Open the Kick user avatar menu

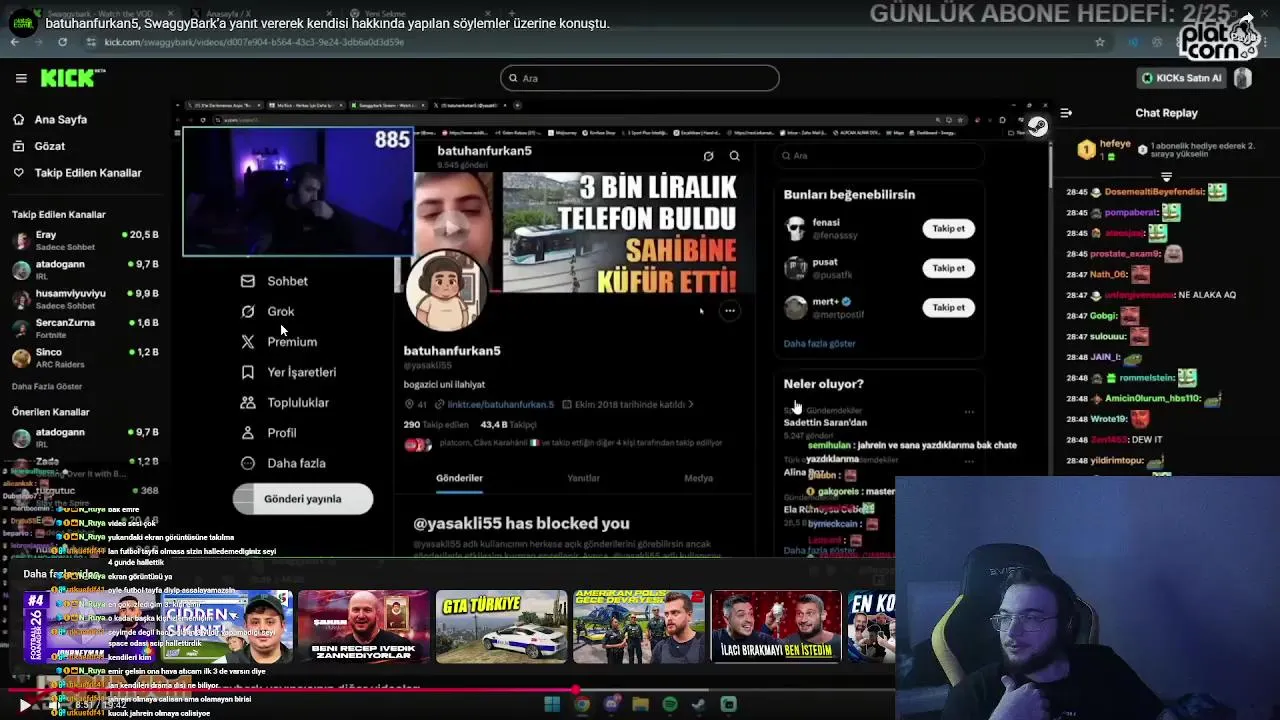click(x=1243, y=78)
